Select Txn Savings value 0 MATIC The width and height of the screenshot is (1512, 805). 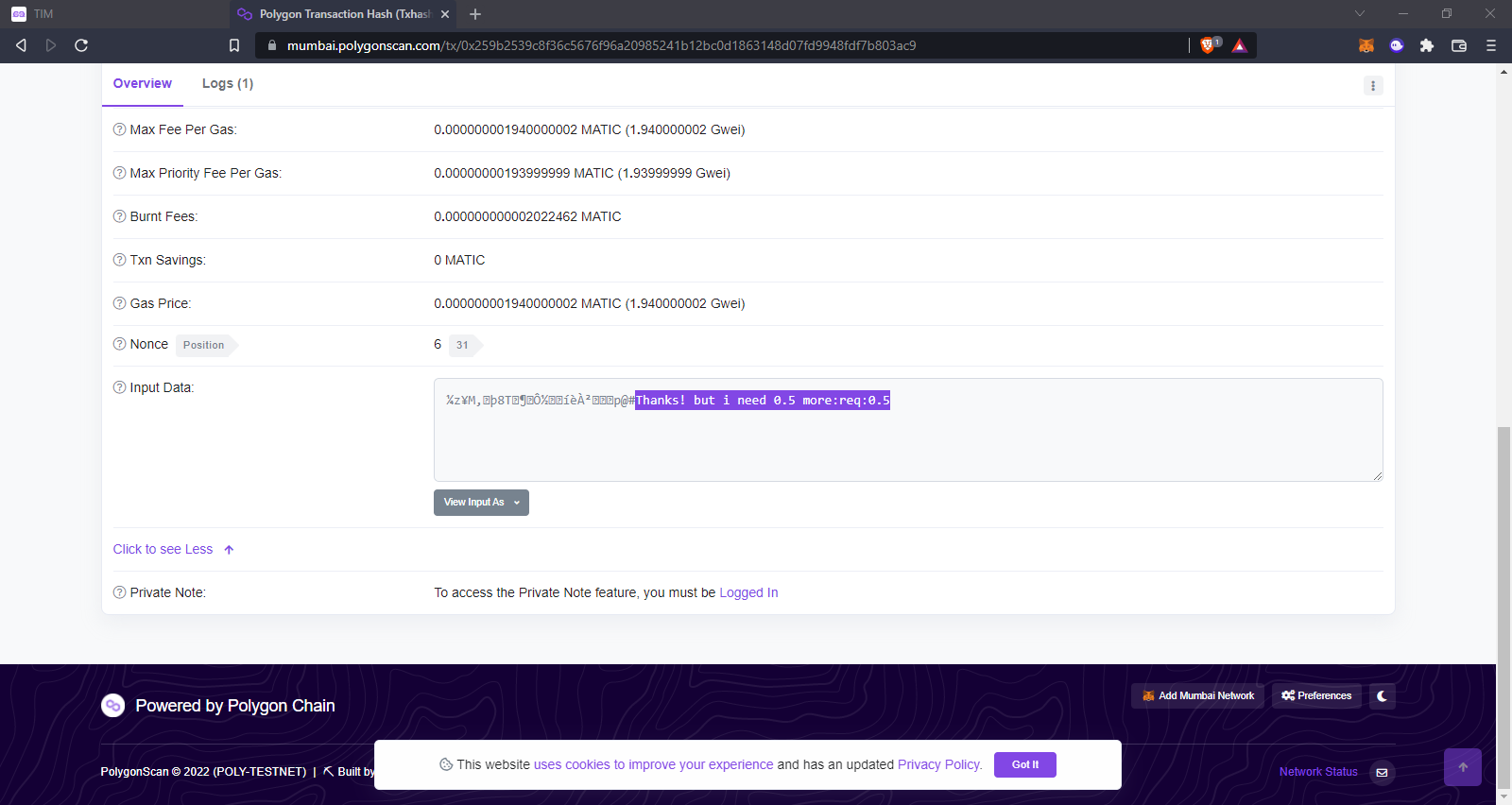(x=459, y=260)
